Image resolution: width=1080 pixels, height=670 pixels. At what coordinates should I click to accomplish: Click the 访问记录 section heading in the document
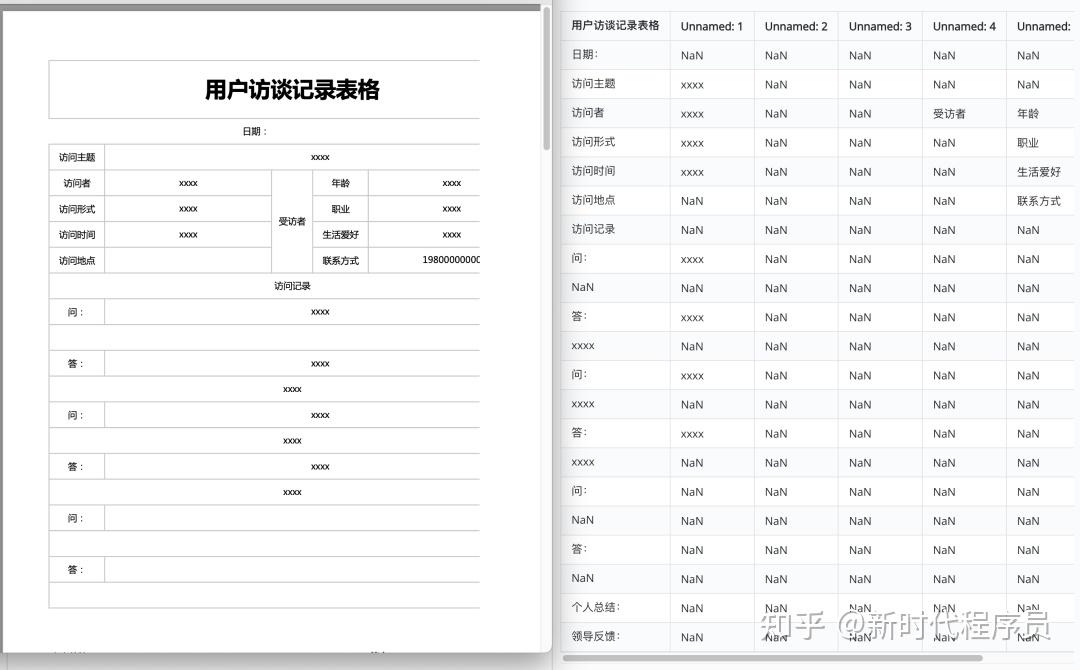(x=292, y=286)
